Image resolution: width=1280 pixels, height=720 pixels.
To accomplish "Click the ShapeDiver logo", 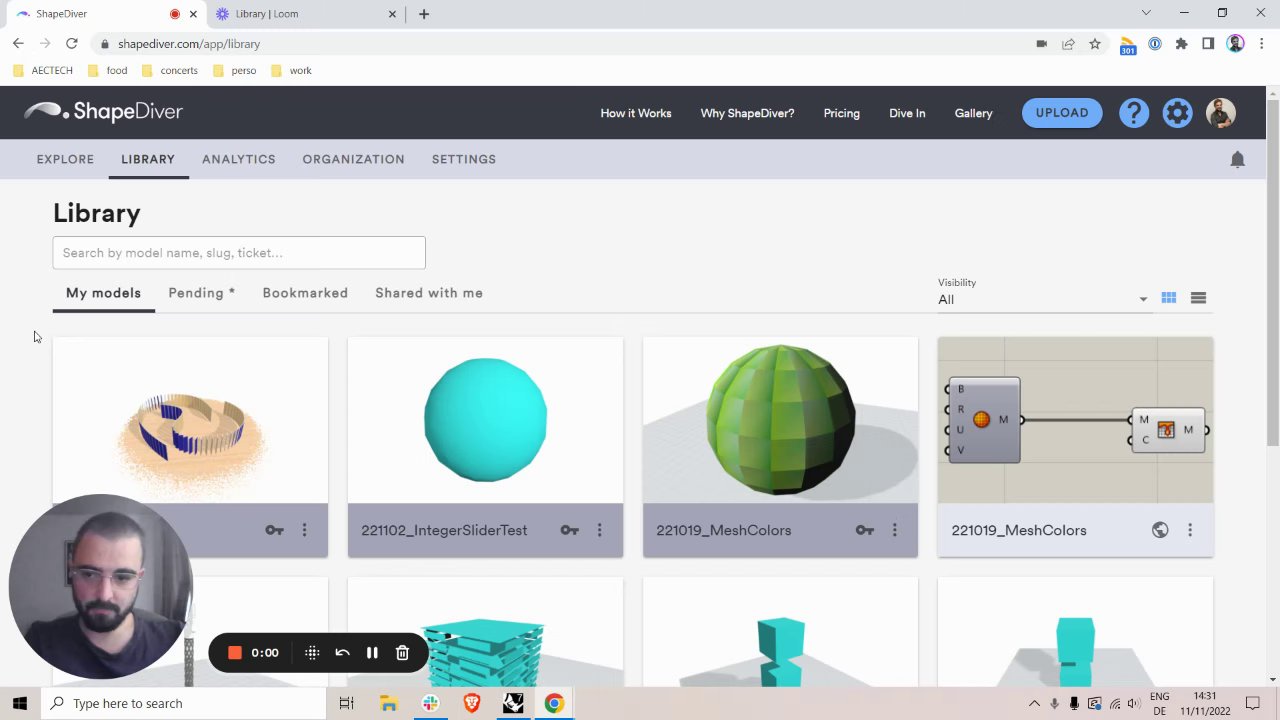I will pyautogui.click(x=104, y=111).
